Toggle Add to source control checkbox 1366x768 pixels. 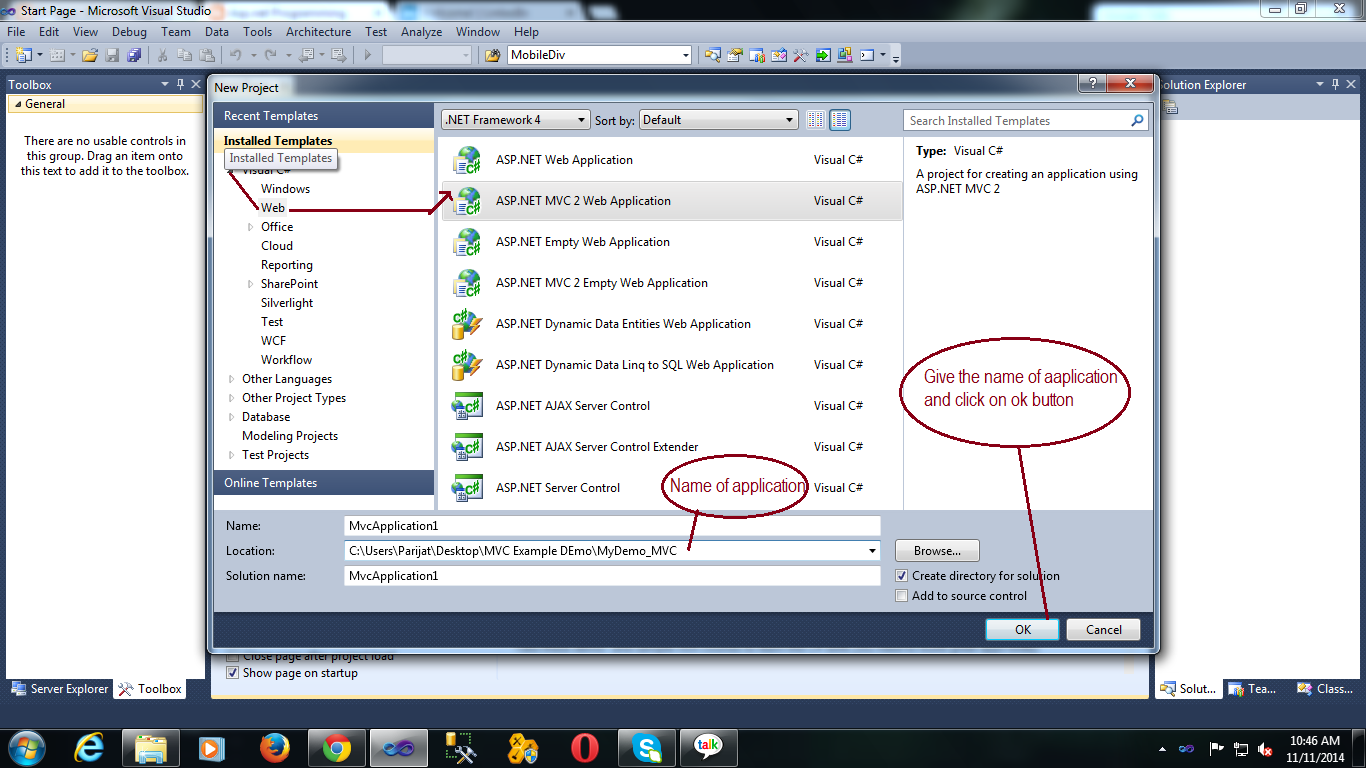click(x=902, y=596)
